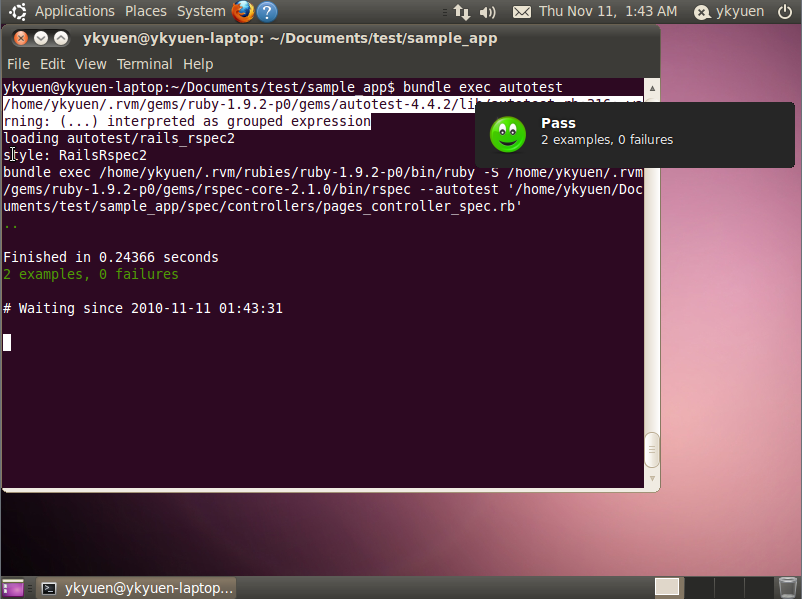Click the green smiley Pass notification icon
This screenshot has height=599, width=802.
pos(508,133)
